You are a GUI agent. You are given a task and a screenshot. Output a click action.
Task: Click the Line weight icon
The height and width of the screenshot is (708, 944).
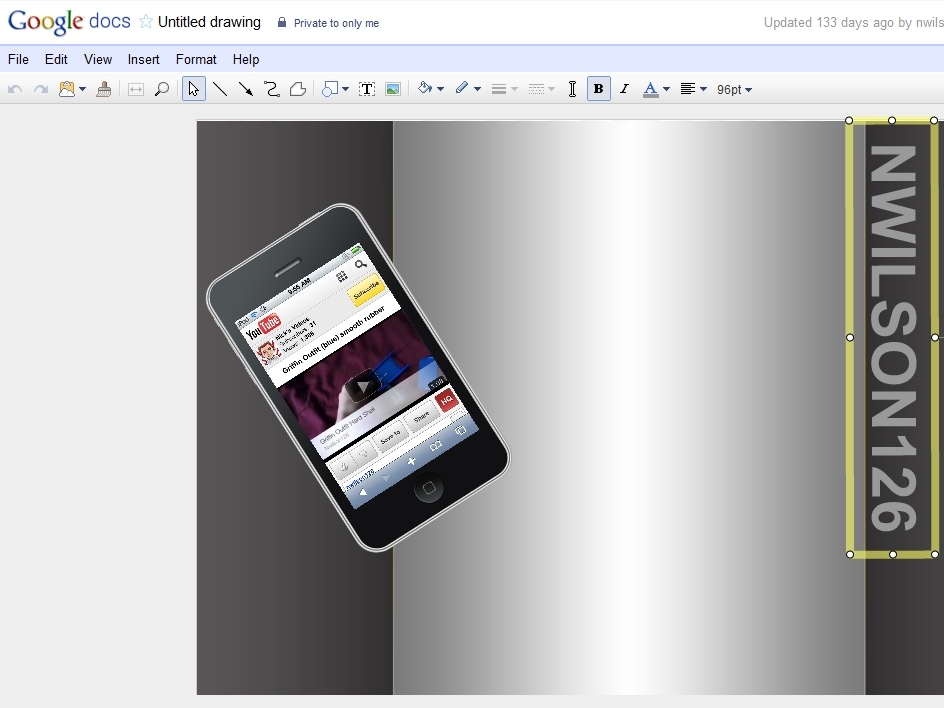498,90
